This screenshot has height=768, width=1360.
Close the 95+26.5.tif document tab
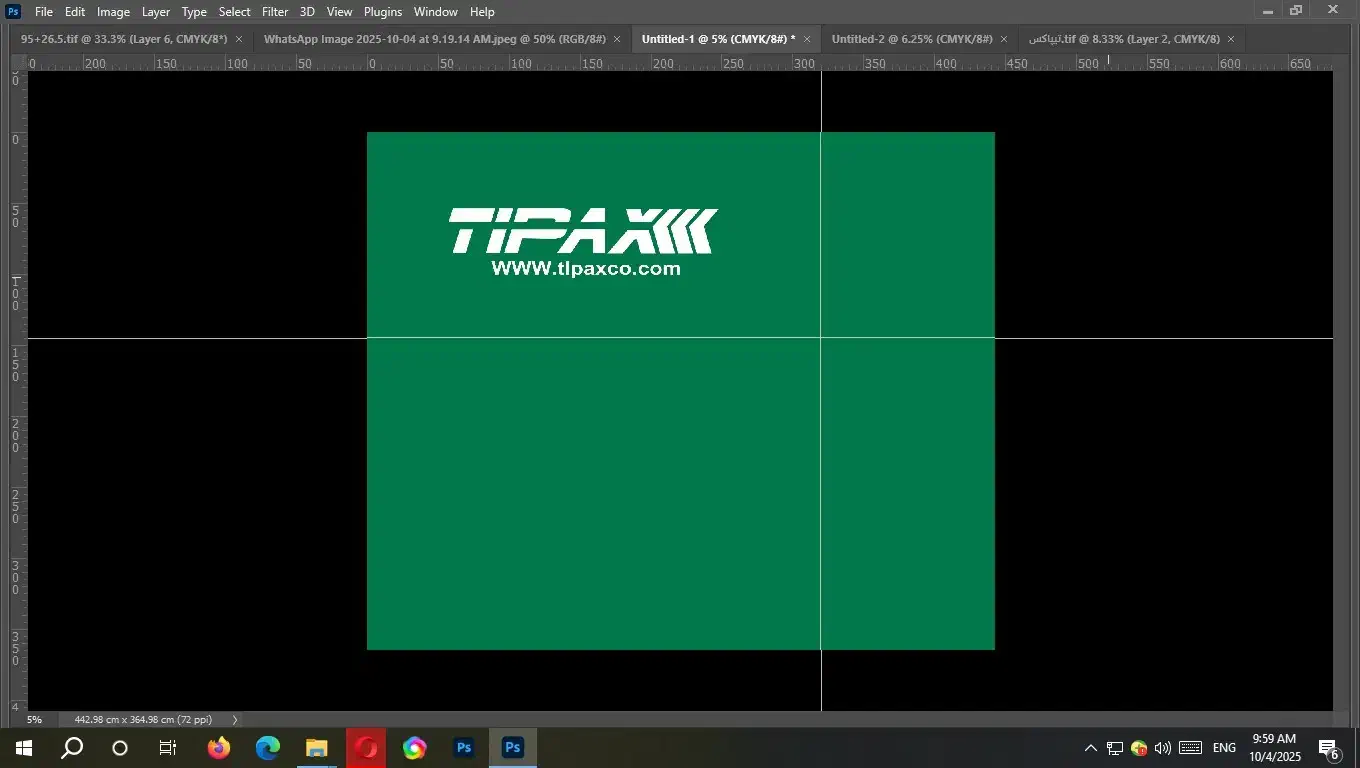tap(239, 39)
